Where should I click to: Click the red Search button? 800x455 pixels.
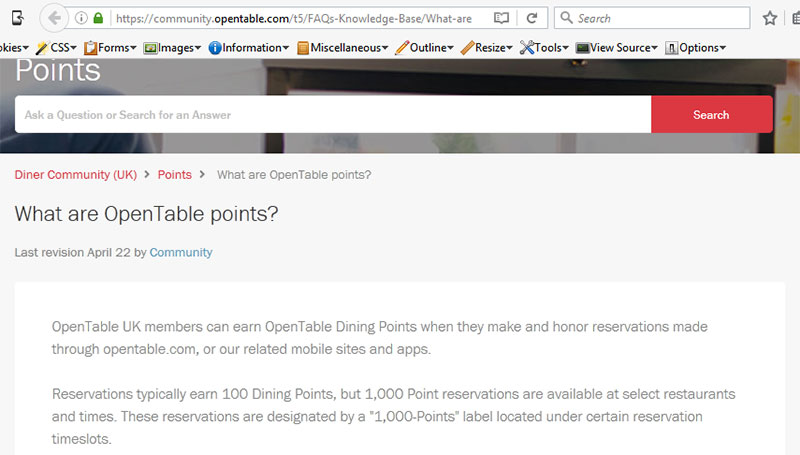712,115
